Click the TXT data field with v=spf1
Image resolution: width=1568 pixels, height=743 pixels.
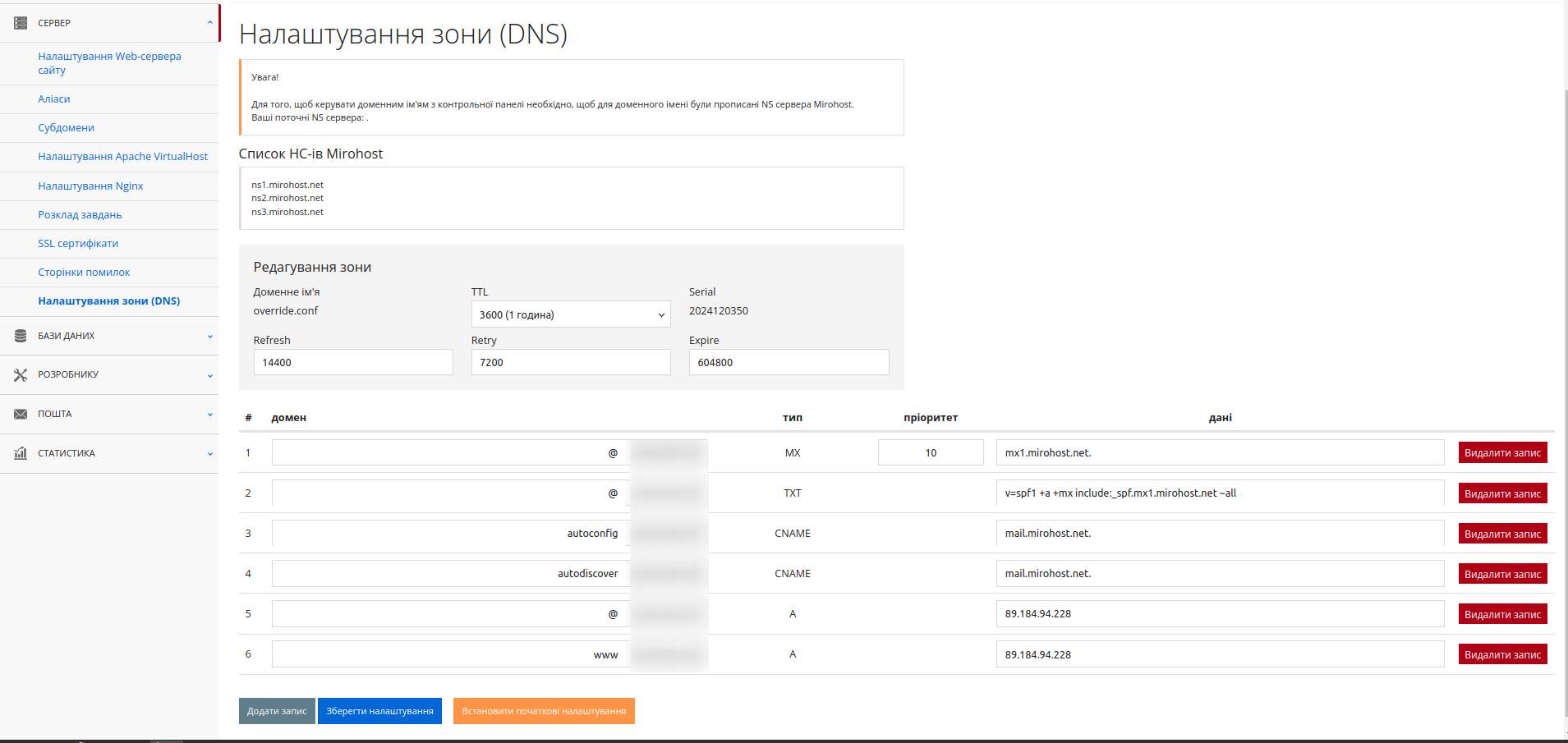point(1220,493)
